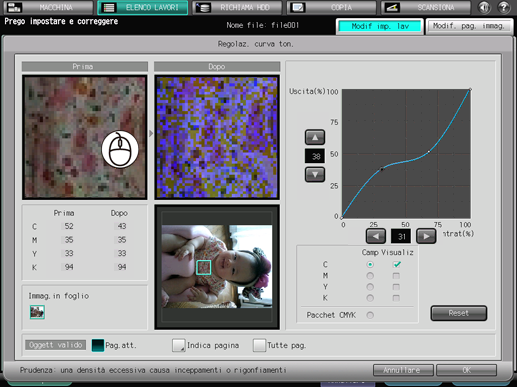
Task: Click the Prima preview image
Action: (x=85, y=137)
